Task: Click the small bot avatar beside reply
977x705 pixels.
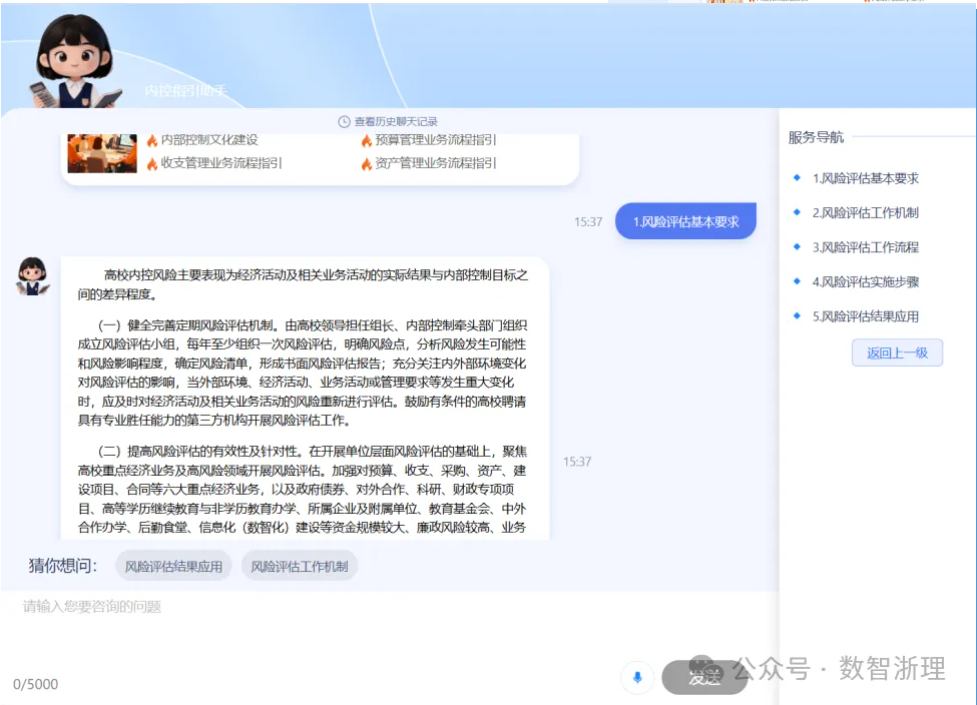Action: [x=32, y=276]
